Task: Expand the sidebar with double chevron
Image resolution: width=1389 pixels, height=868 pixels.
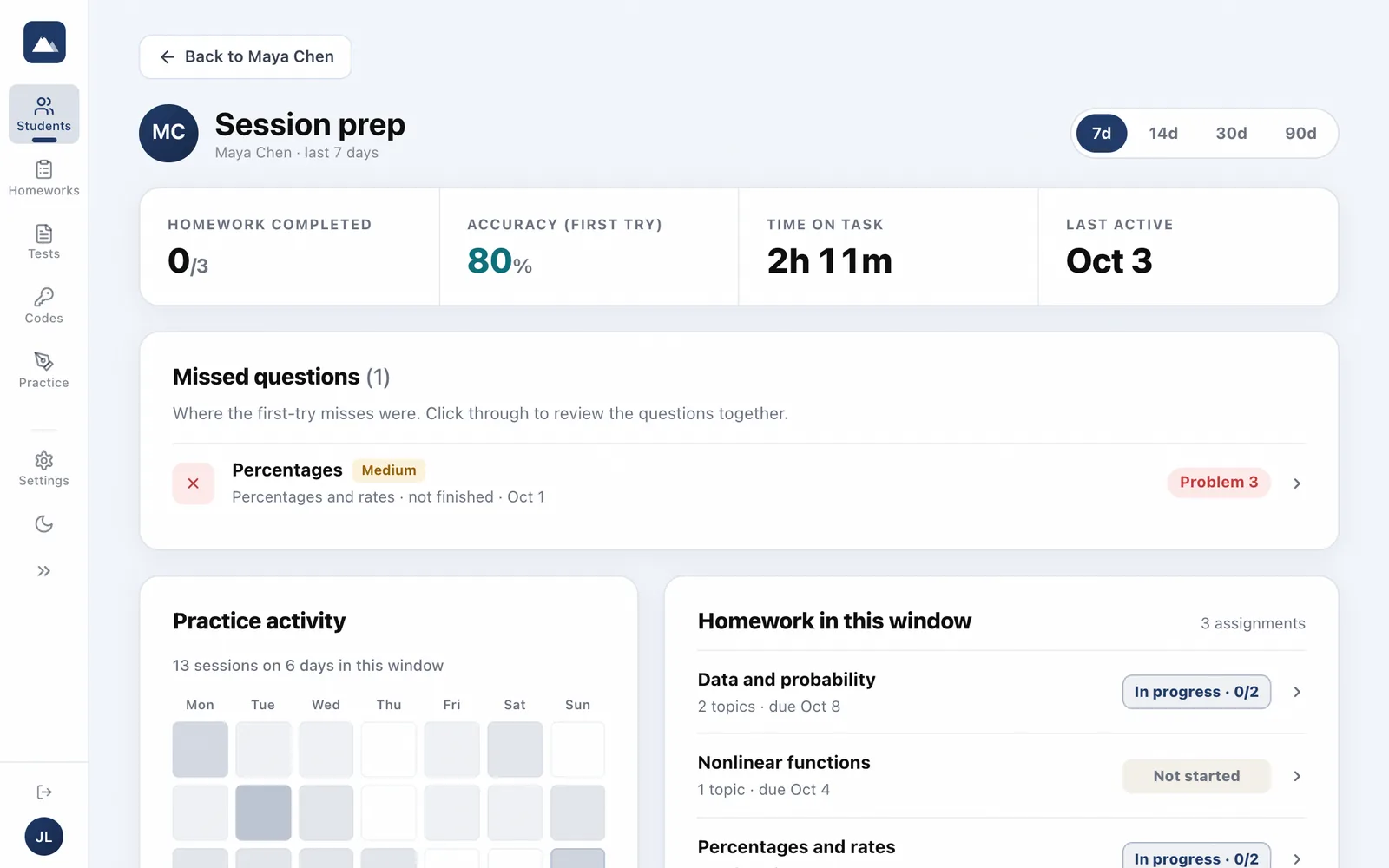Action: (44, 571)
